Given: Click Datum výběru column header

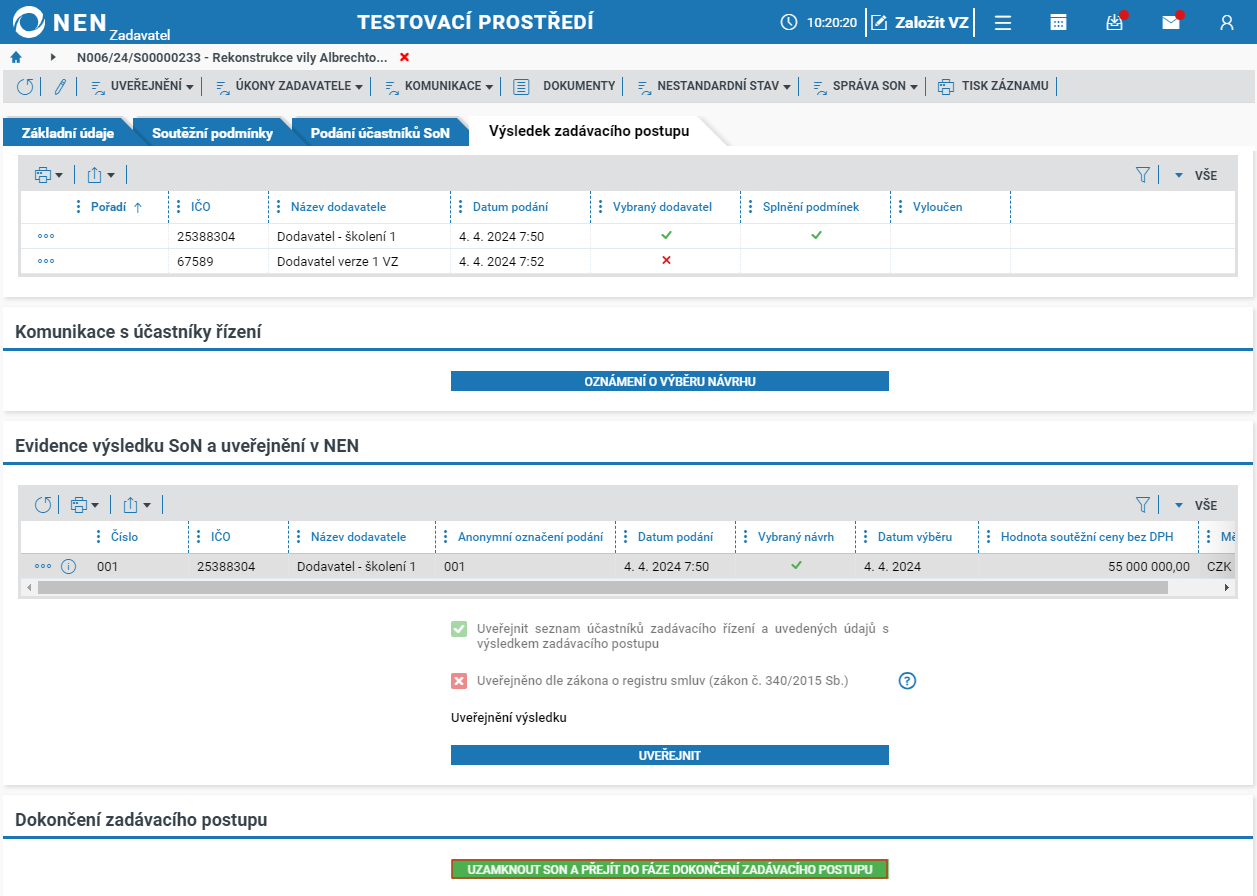Looking at the screenshot, I should (x=915, y=537).
